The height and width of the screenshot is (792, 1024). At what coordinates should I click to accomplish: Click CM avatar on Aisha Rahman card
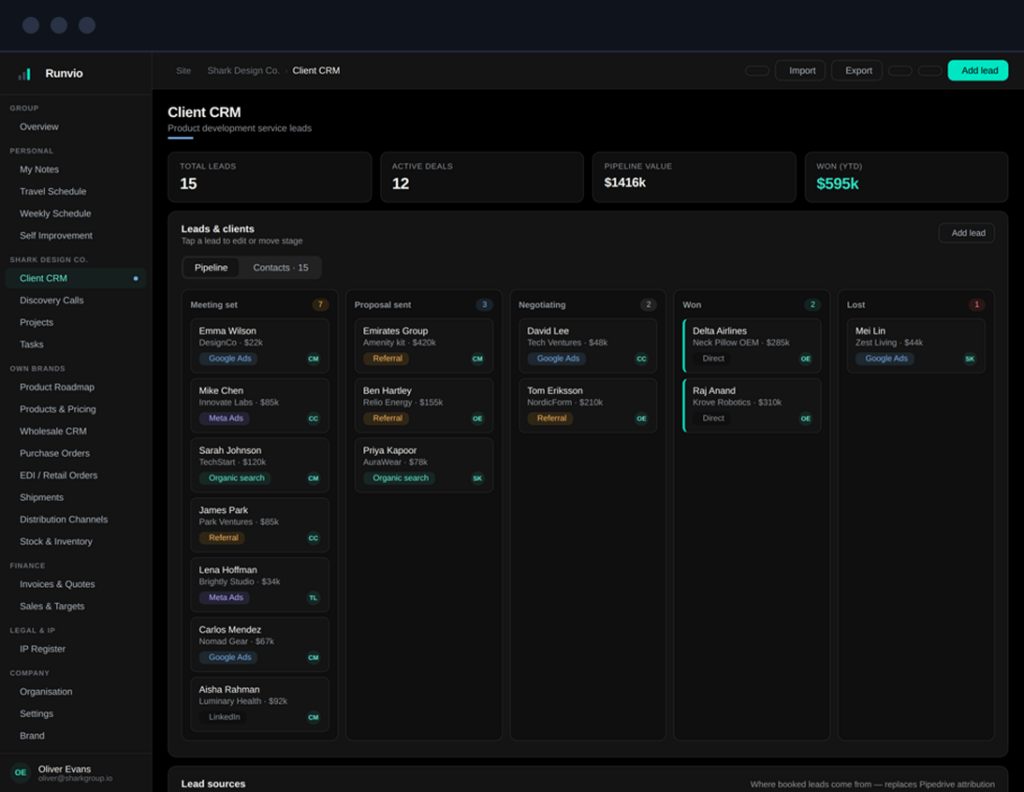click(x=313, y=717)
